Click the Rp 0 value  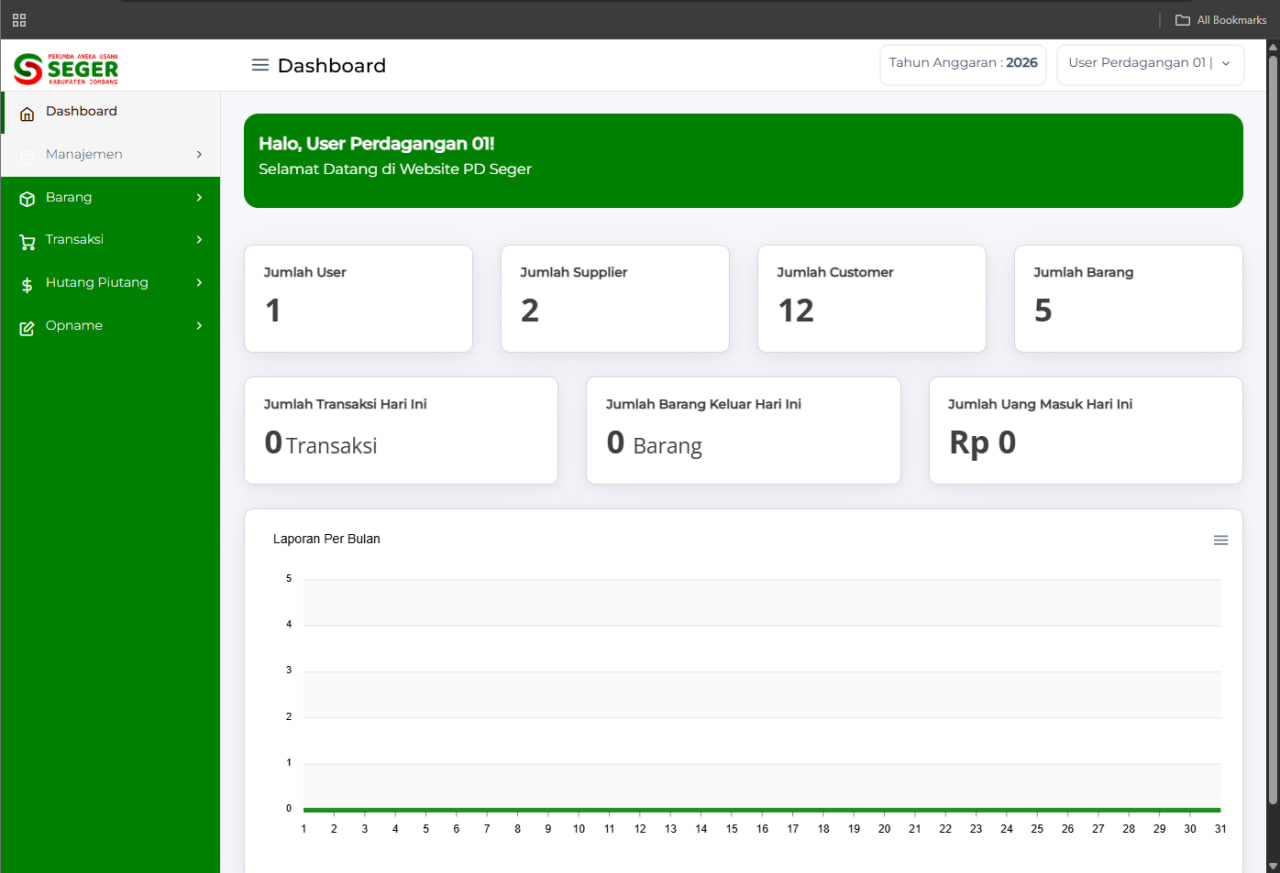coord(983,443)
